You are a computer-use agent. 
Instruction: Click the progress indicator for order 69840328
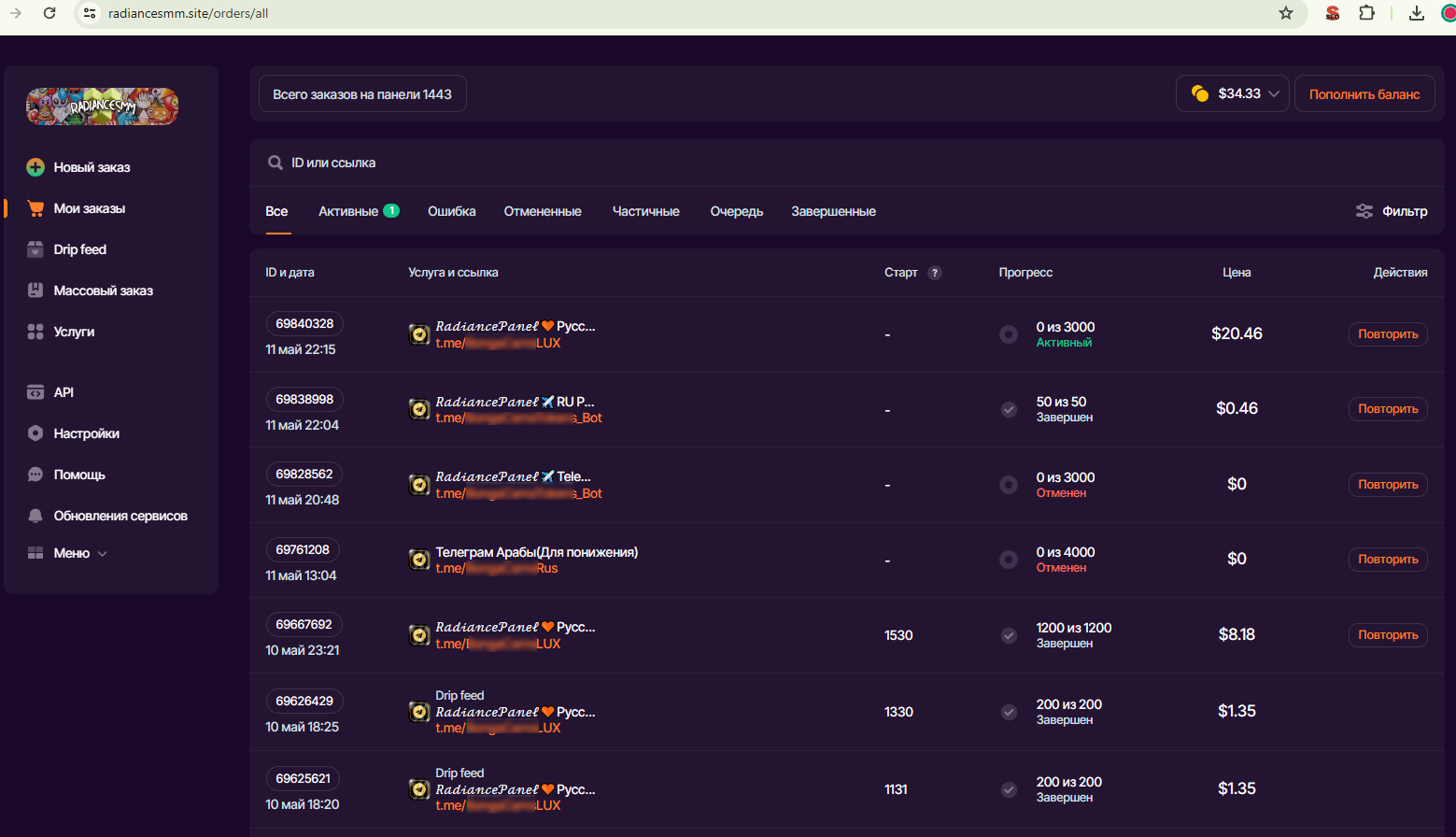[x=1009, y=334]
